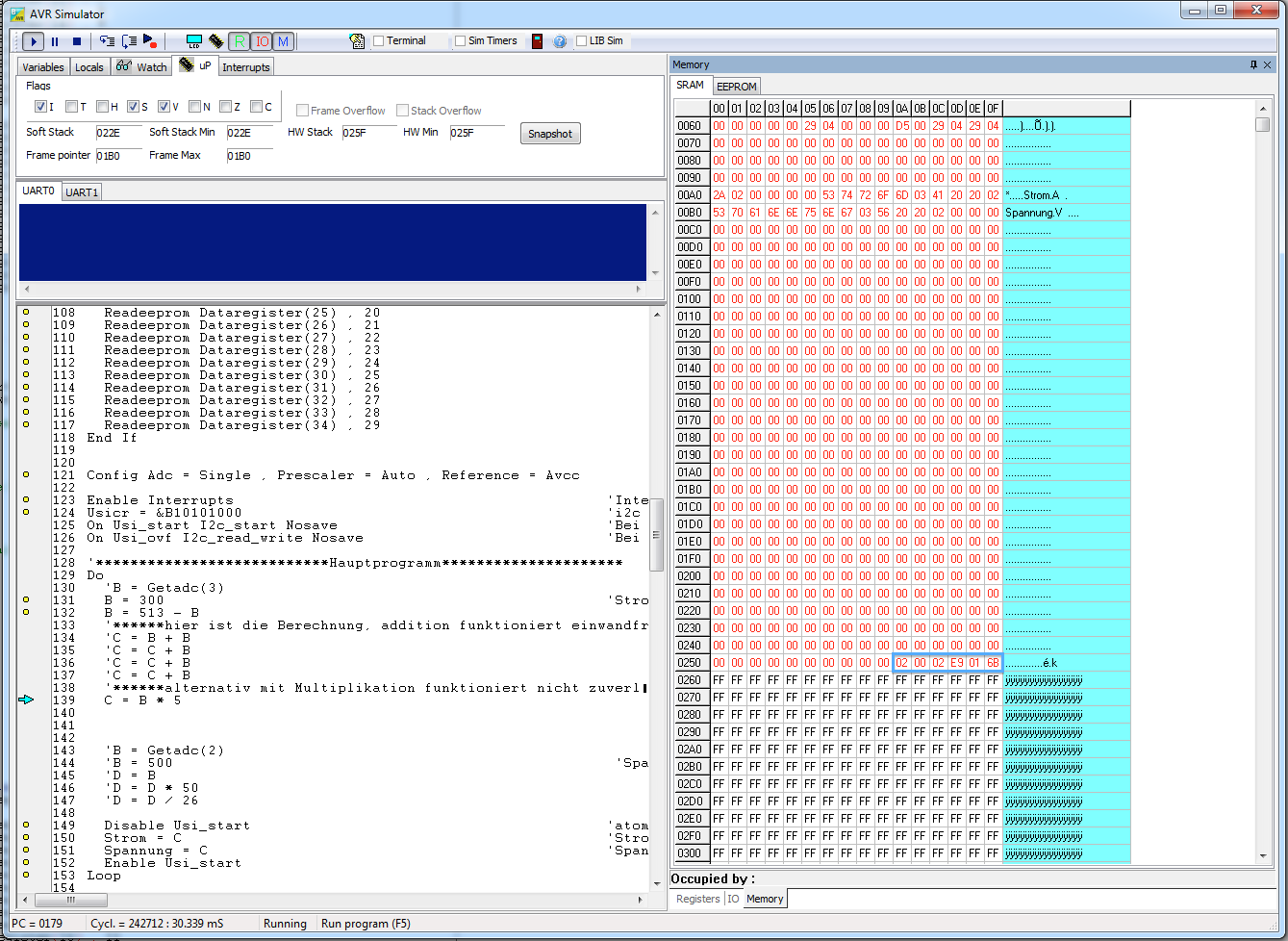The height and width of the screenshot is (941, 1288).
Task: Switch to the Interrupts tab
Action: click(246, 67)
